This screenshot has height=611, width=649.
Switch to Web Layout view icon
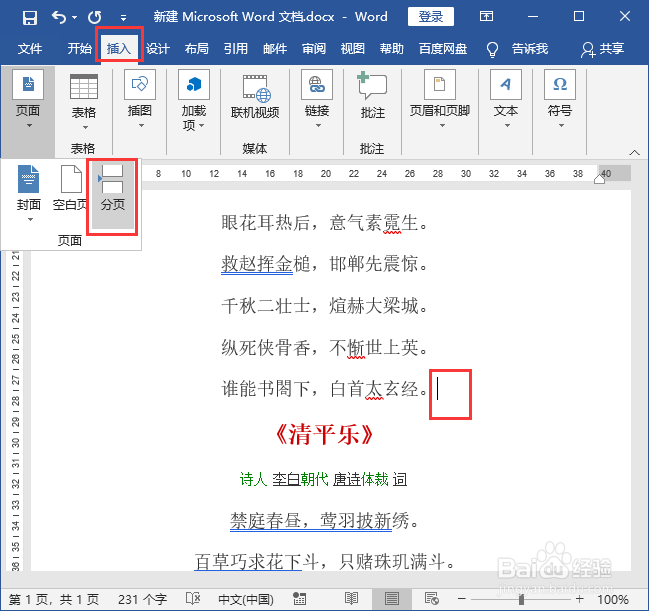tap(432, 598)
